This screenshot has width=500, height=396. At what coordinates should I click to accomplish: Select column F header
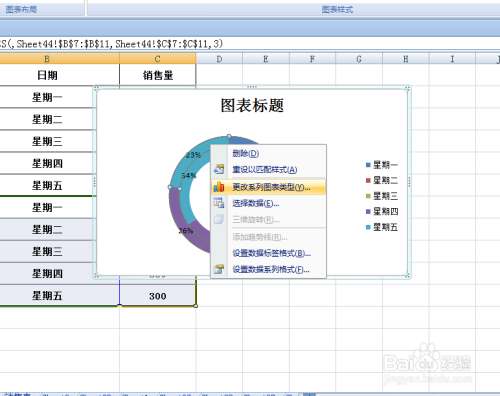pyautogui.click(x=312, y=59)
